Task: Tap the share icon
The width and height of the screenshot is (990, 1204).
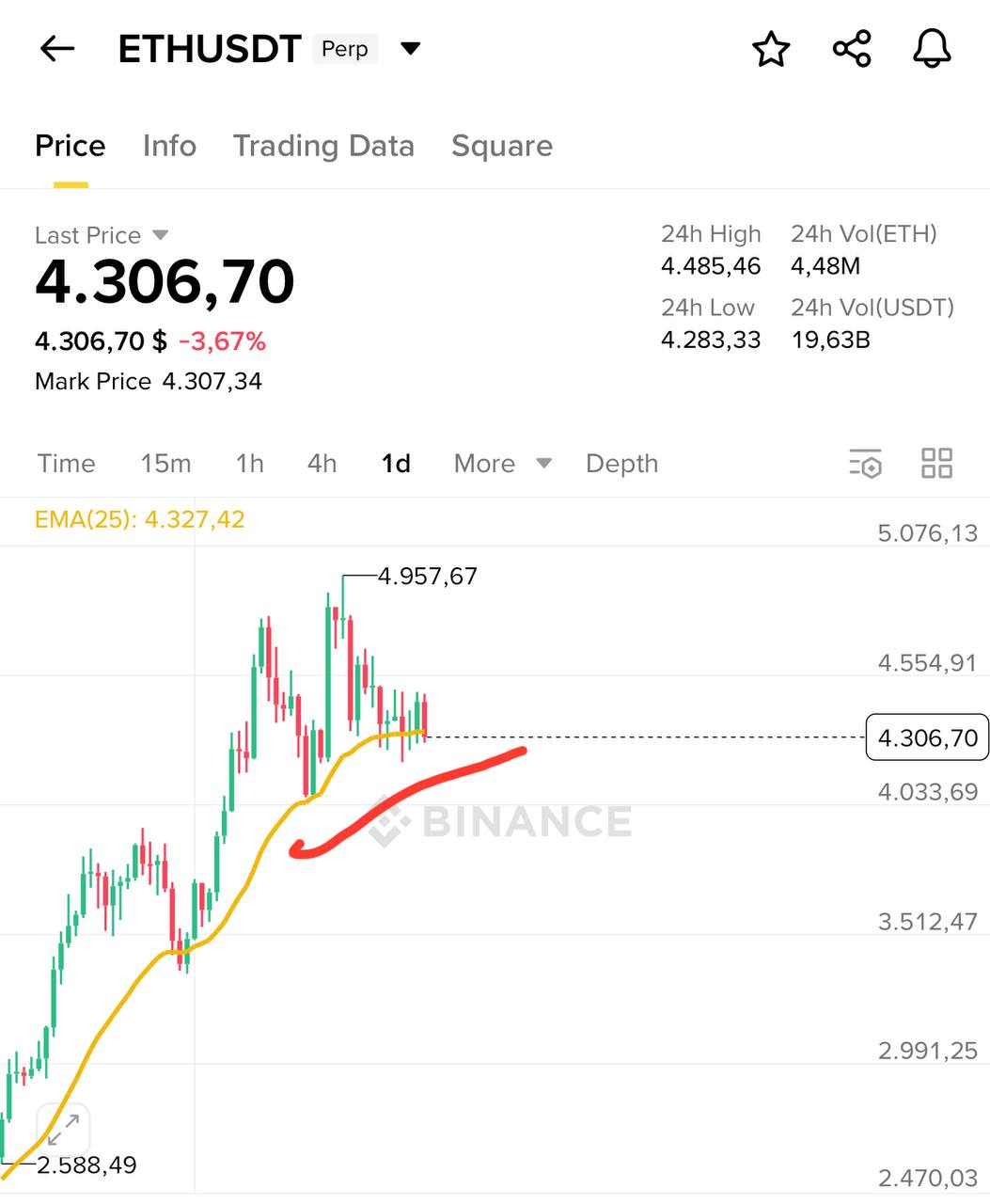Action: coord(852,49)
